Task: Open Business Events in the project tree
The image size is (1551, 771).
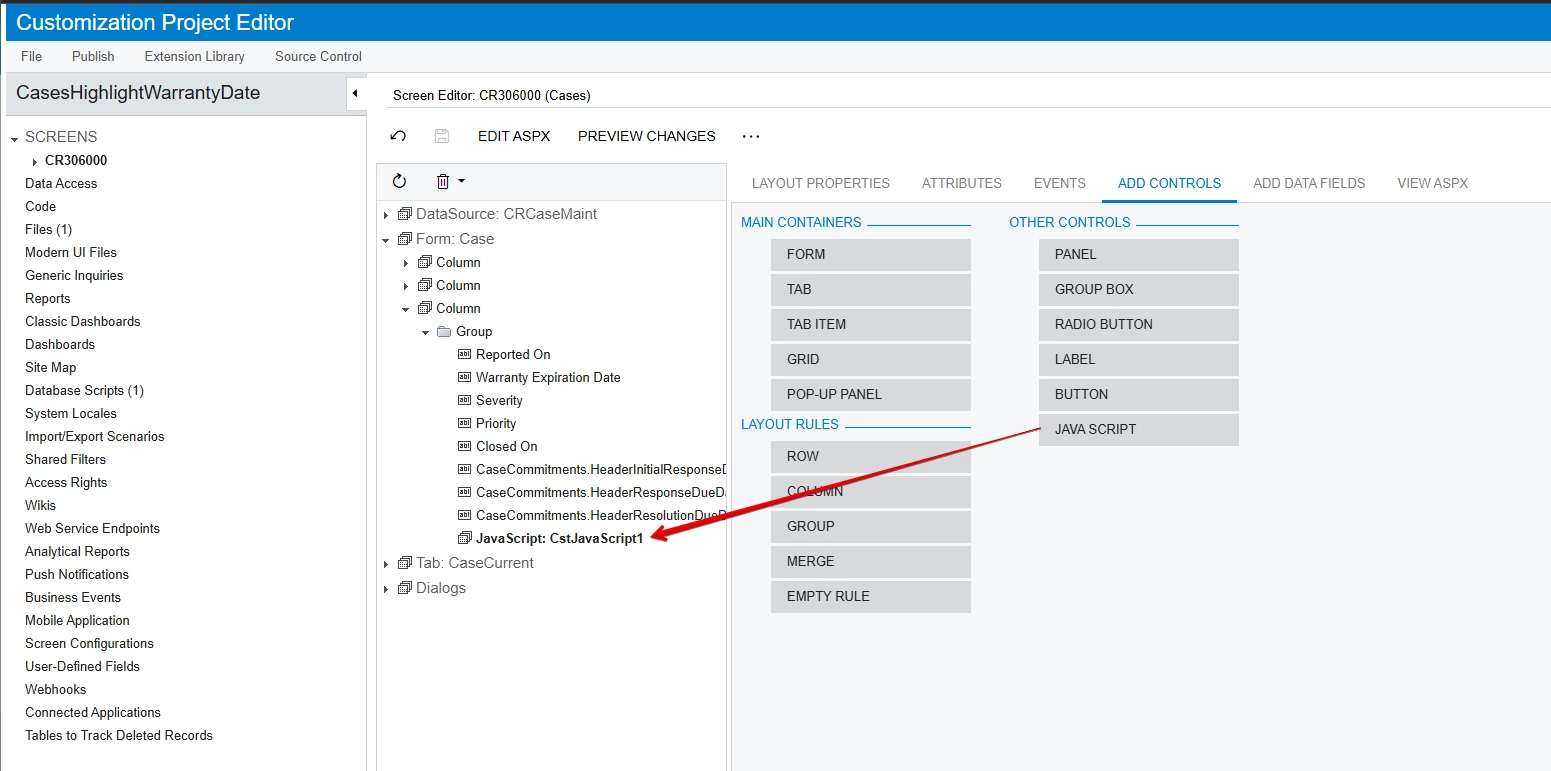Action: 73,597
